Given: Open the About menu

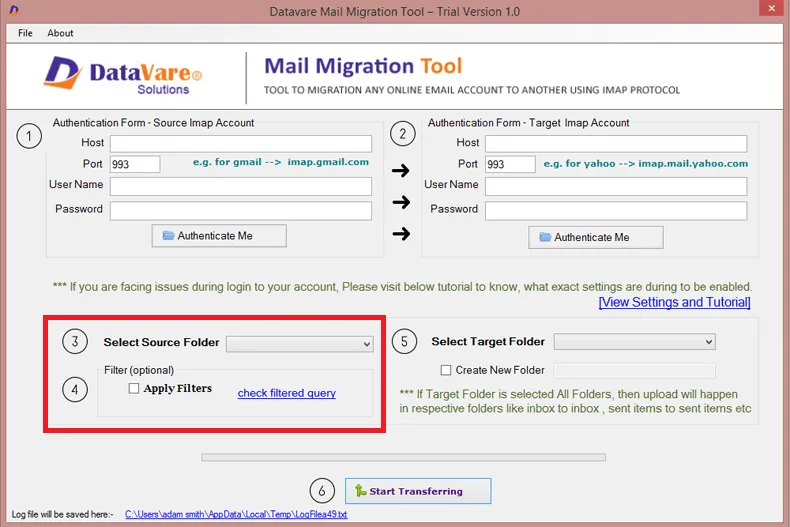Looking at the screenshot, I should pyautogui.click(x=60, y=33).
